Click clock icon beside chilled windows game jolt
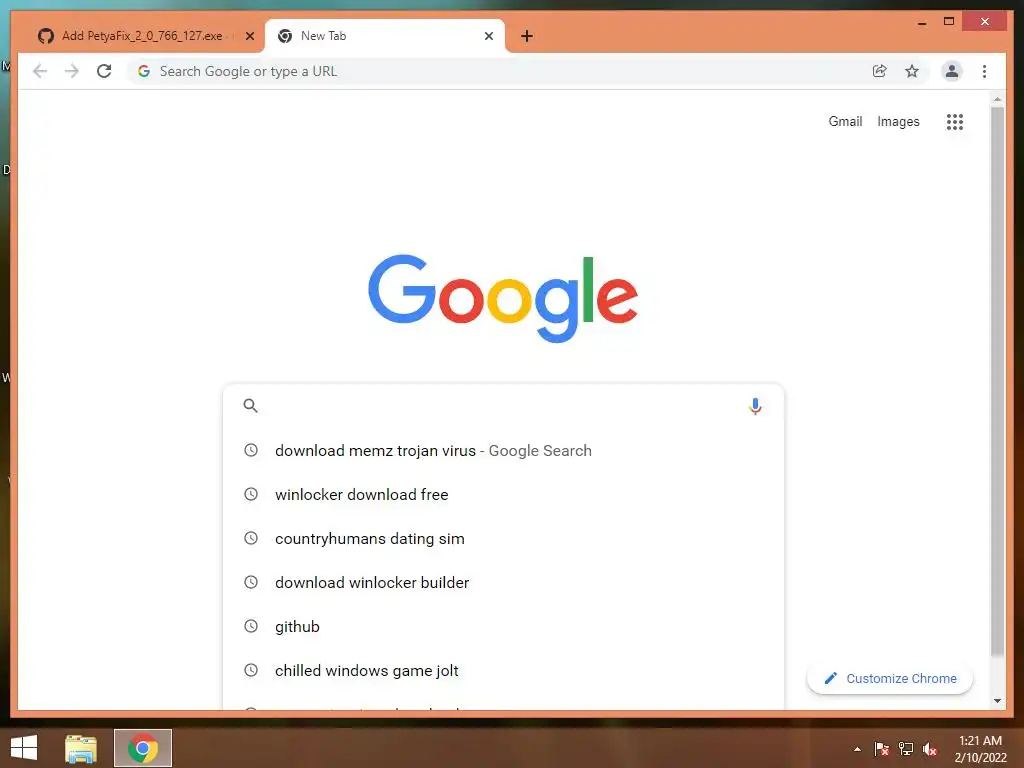 click(x=251, y=670)
